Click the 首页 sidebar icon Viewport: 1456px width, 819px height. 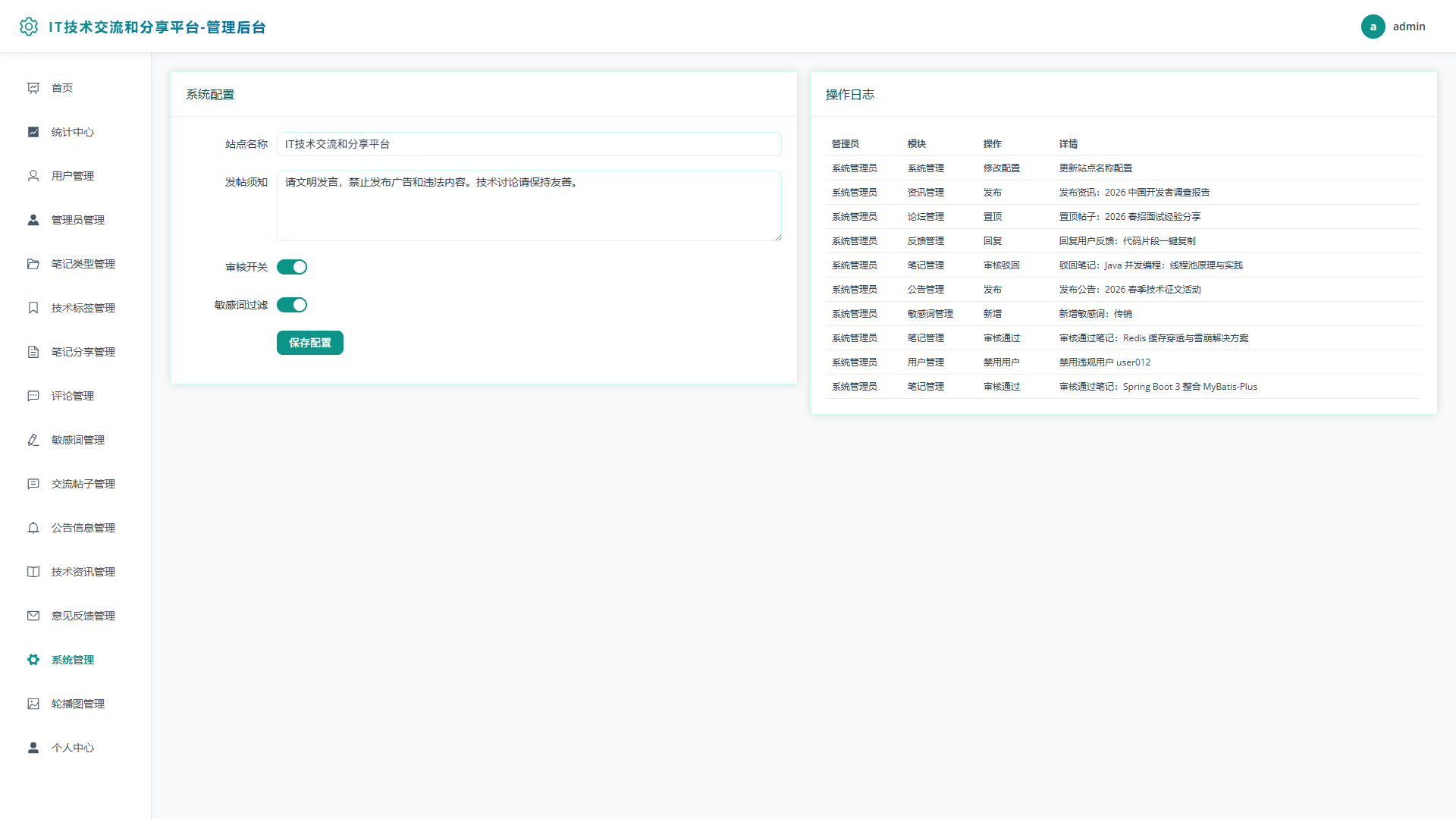click(x=33, y=88)
